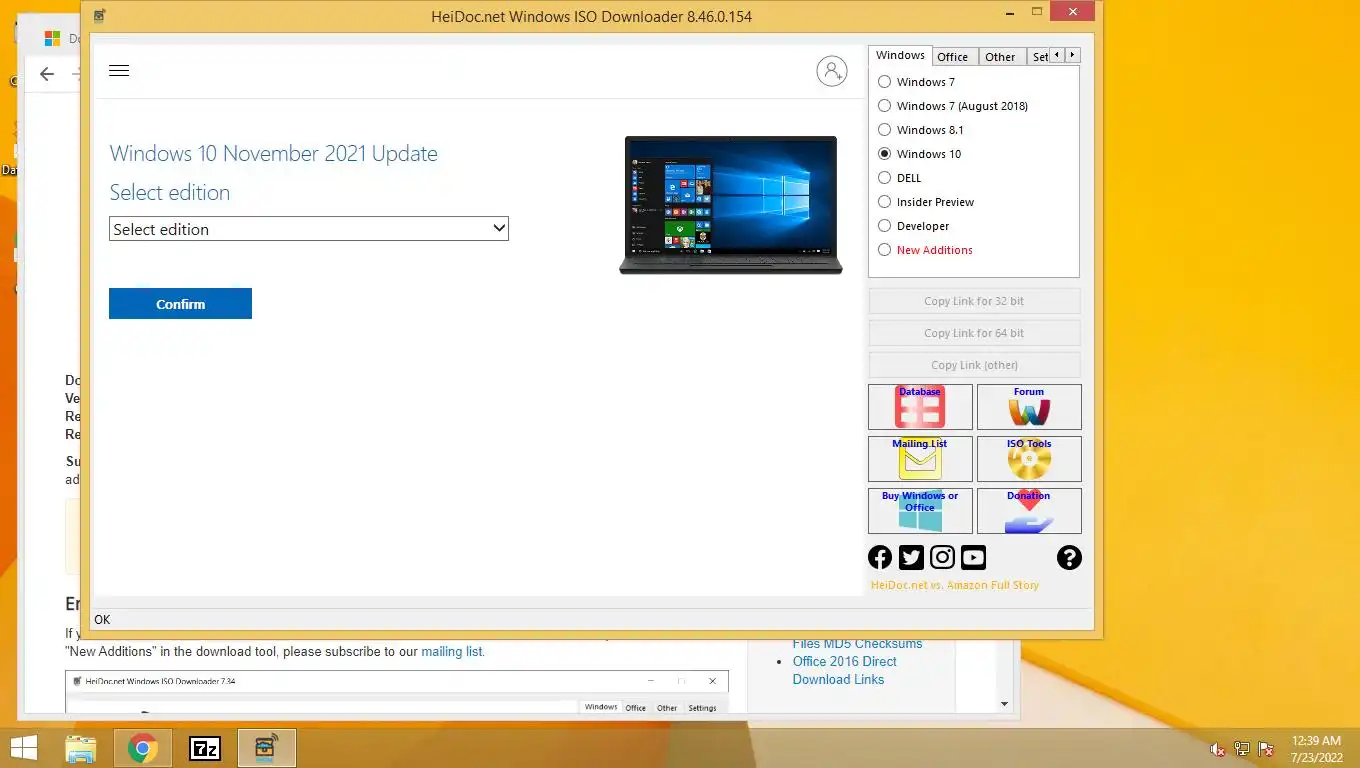
Task: Click the user account sign-in icon
Action: 831,71
